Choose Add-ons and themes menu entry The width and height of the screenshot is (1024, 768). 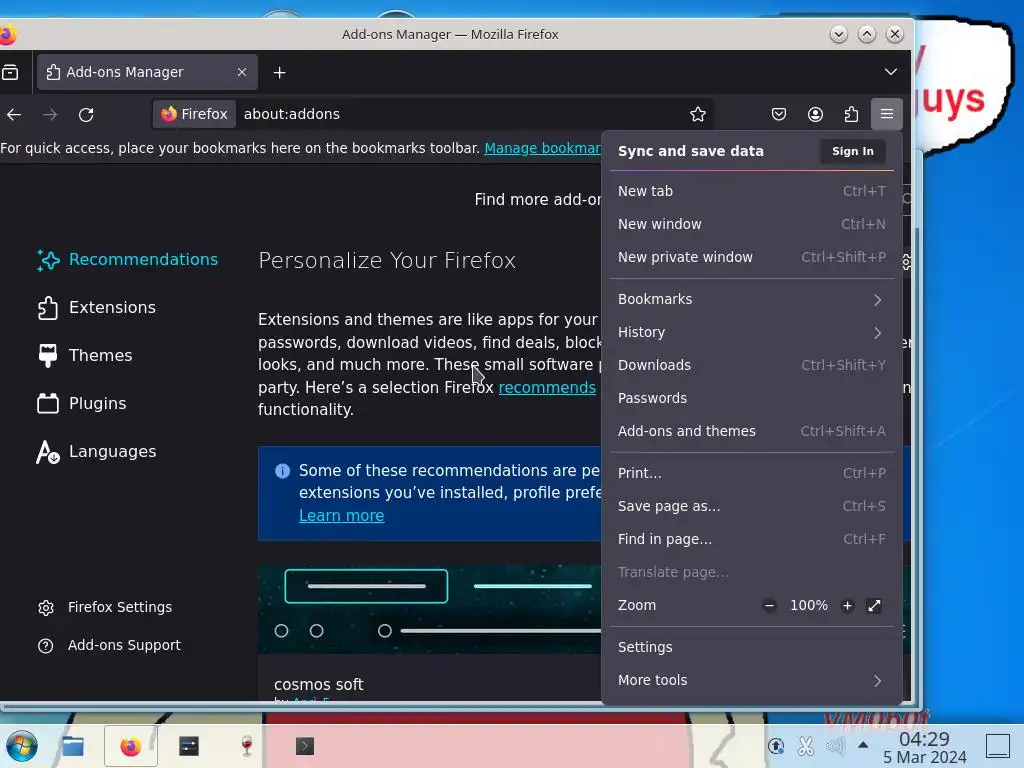(752, 431)
